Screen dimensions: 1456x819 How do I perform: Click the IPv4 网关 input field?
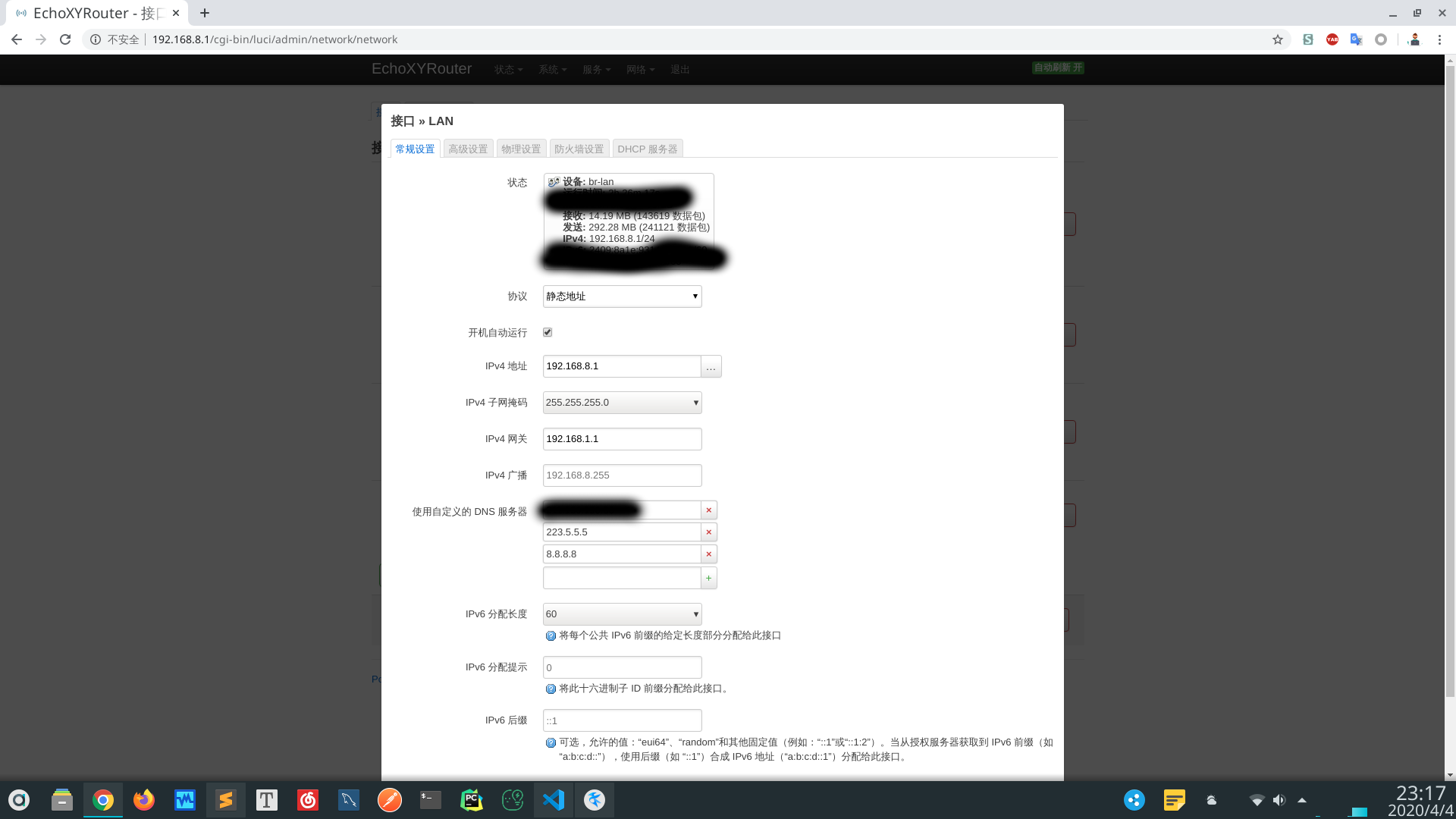tap(622, 439)
